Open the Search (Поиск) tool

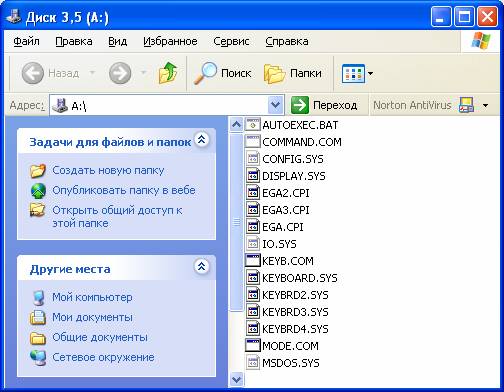pos(223,73)
